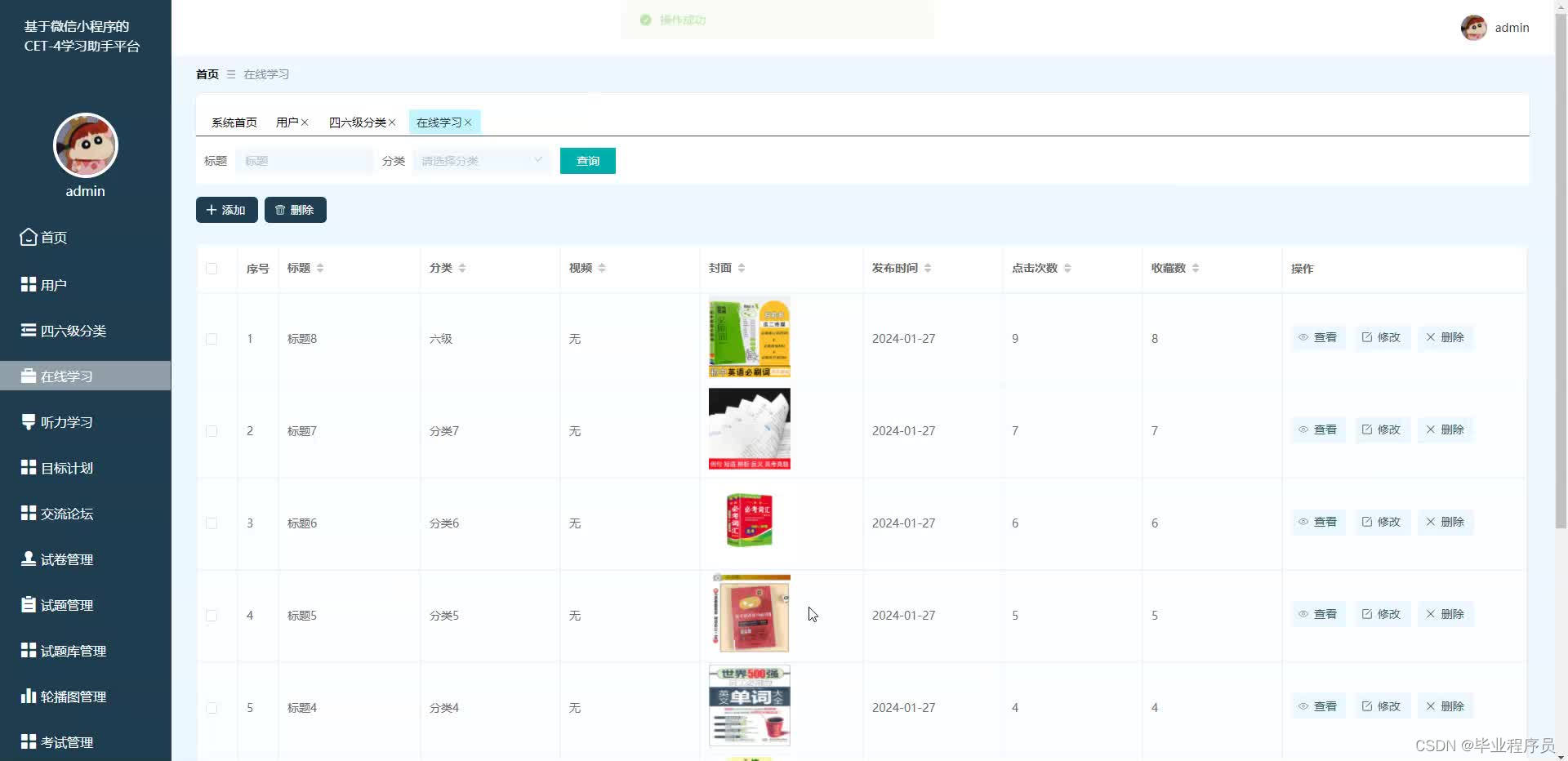Check the row for 标题8

click(x=212, y=339)
